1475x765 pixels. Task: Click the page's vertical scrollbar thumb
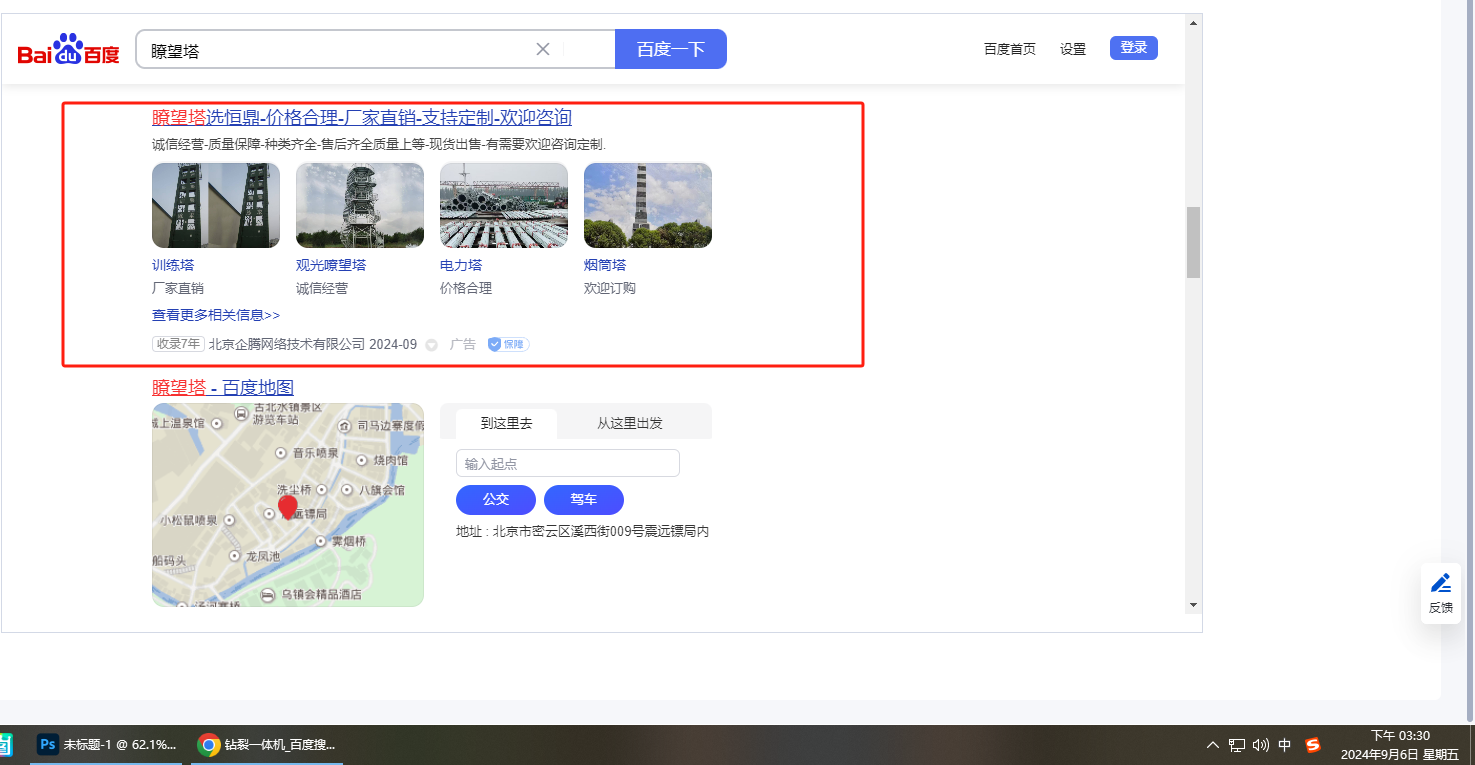click(1193, 242)
